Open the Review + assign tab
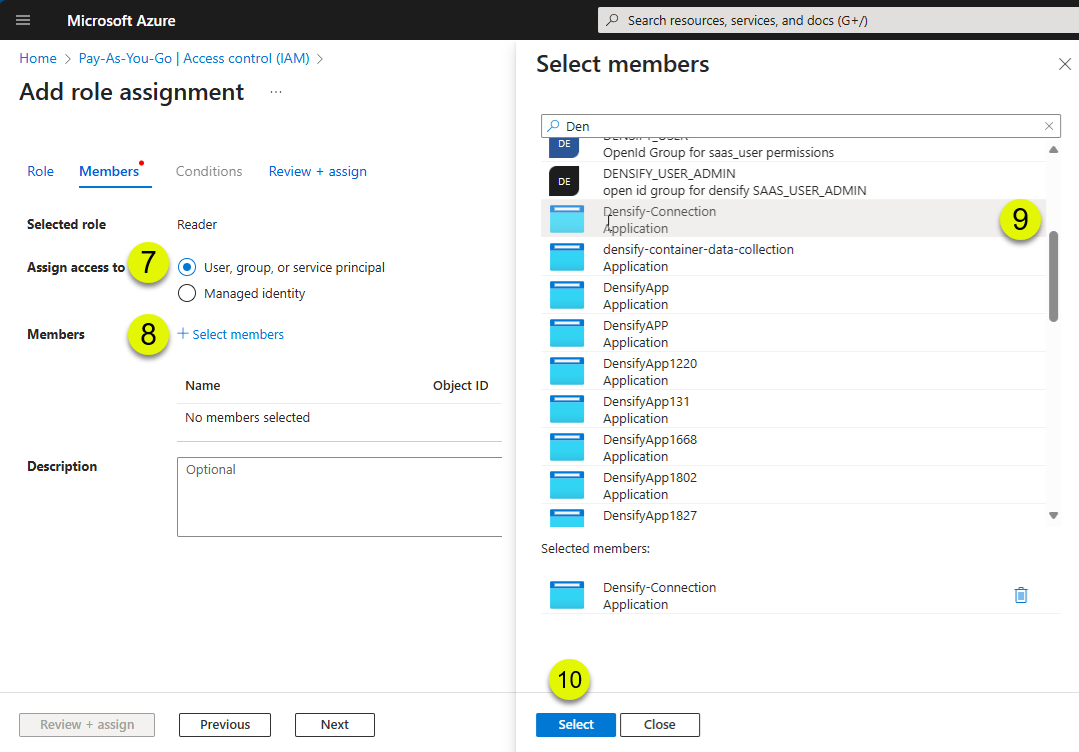 point(317,171)
